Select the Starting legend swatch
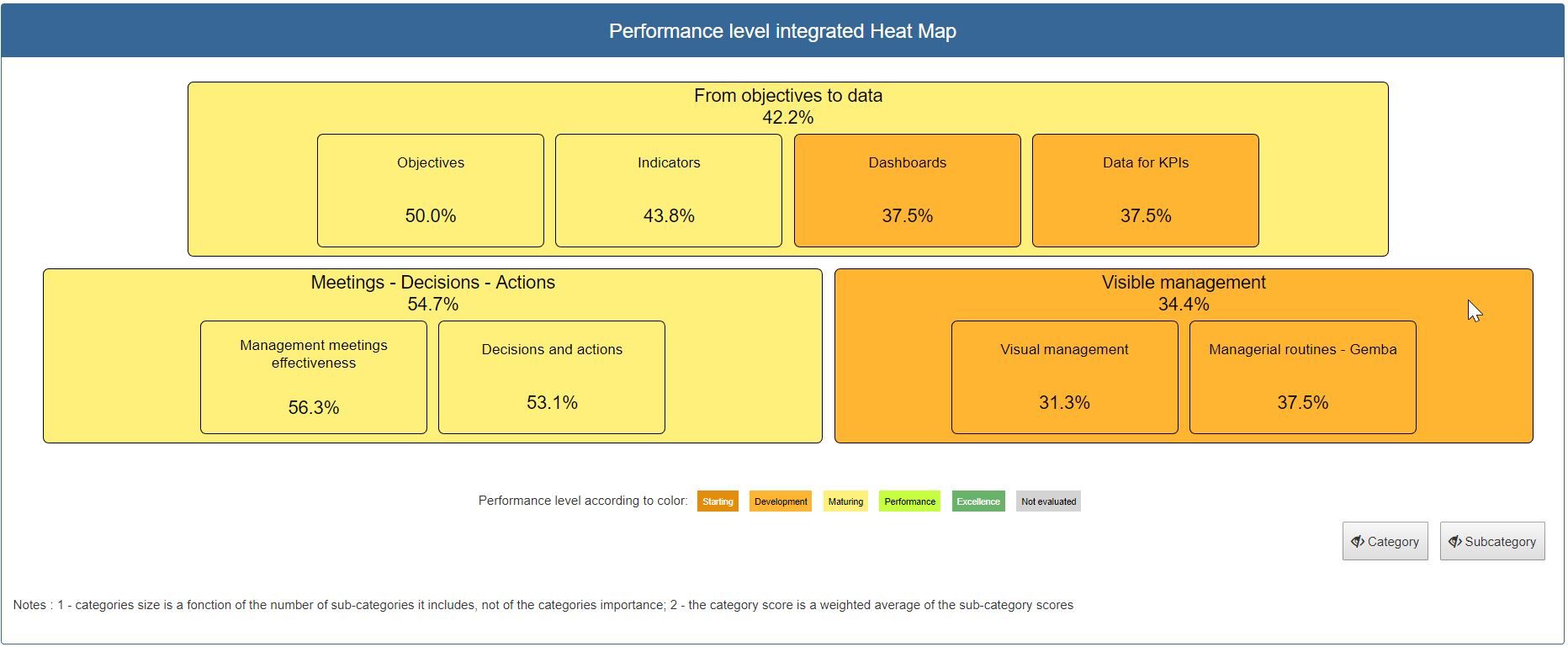This screenshot has width=1568, height=647. (x=717, y=501)
